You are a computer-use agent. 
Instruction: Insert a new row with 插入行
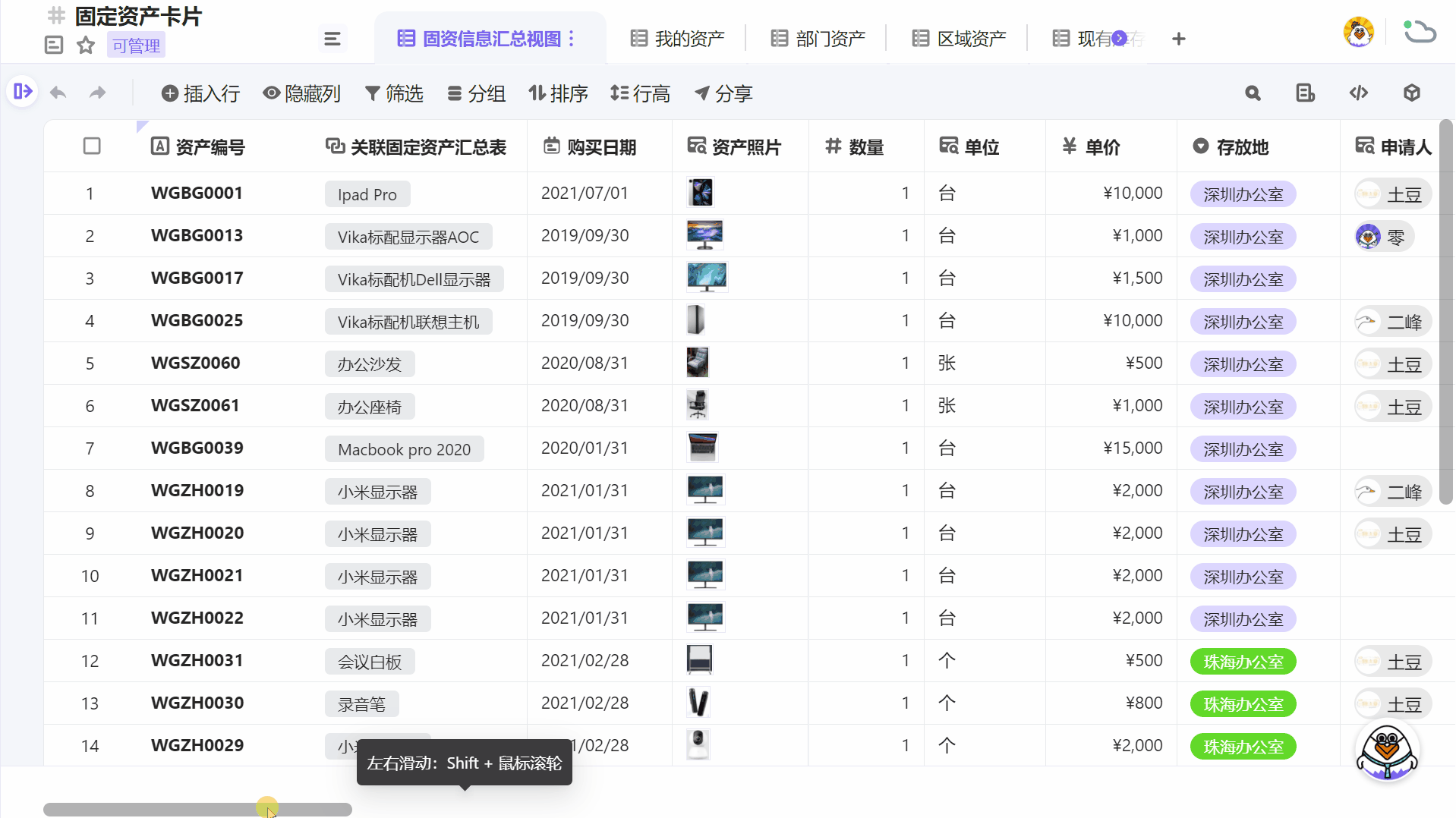[200, 93]
